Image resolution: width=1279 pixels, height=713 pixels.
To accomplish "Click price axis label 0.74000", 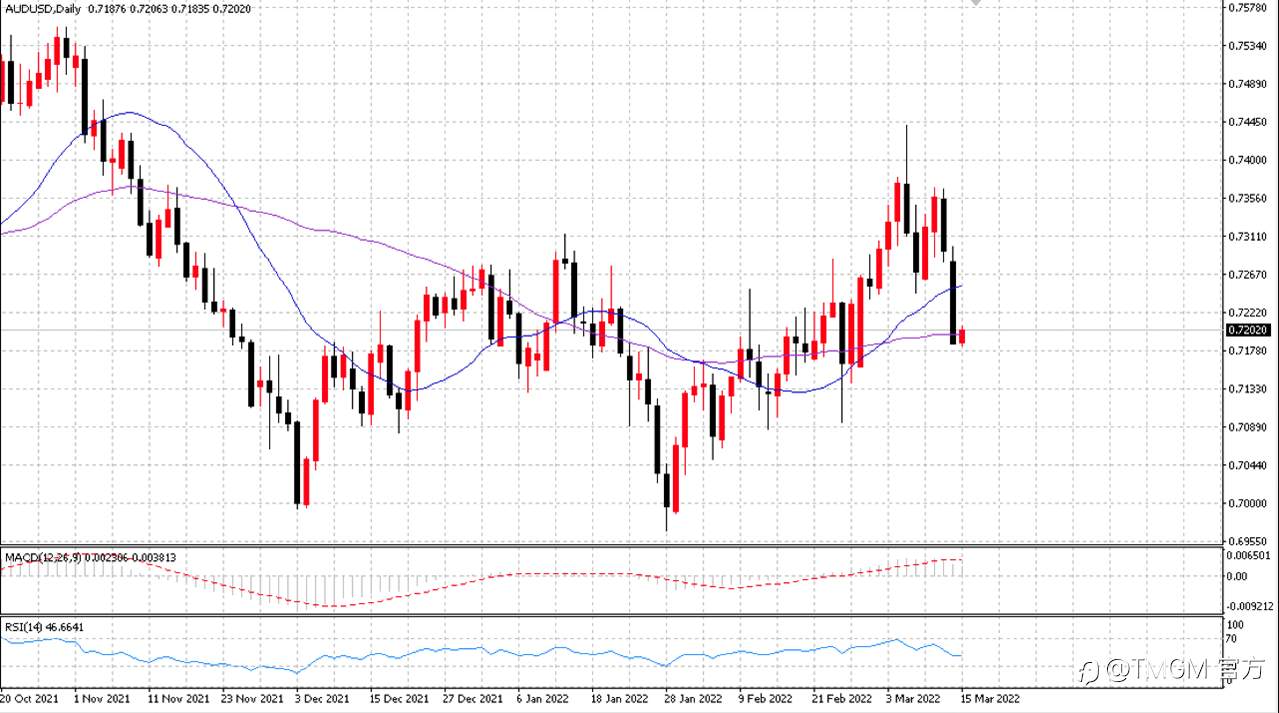I will pyautogui.click(x=1247, y=160).
